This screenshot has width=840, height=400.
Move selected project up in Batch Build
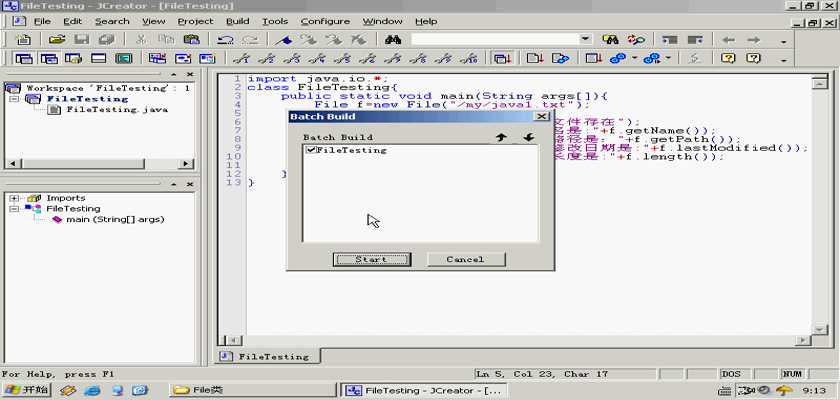coord(501,138)
